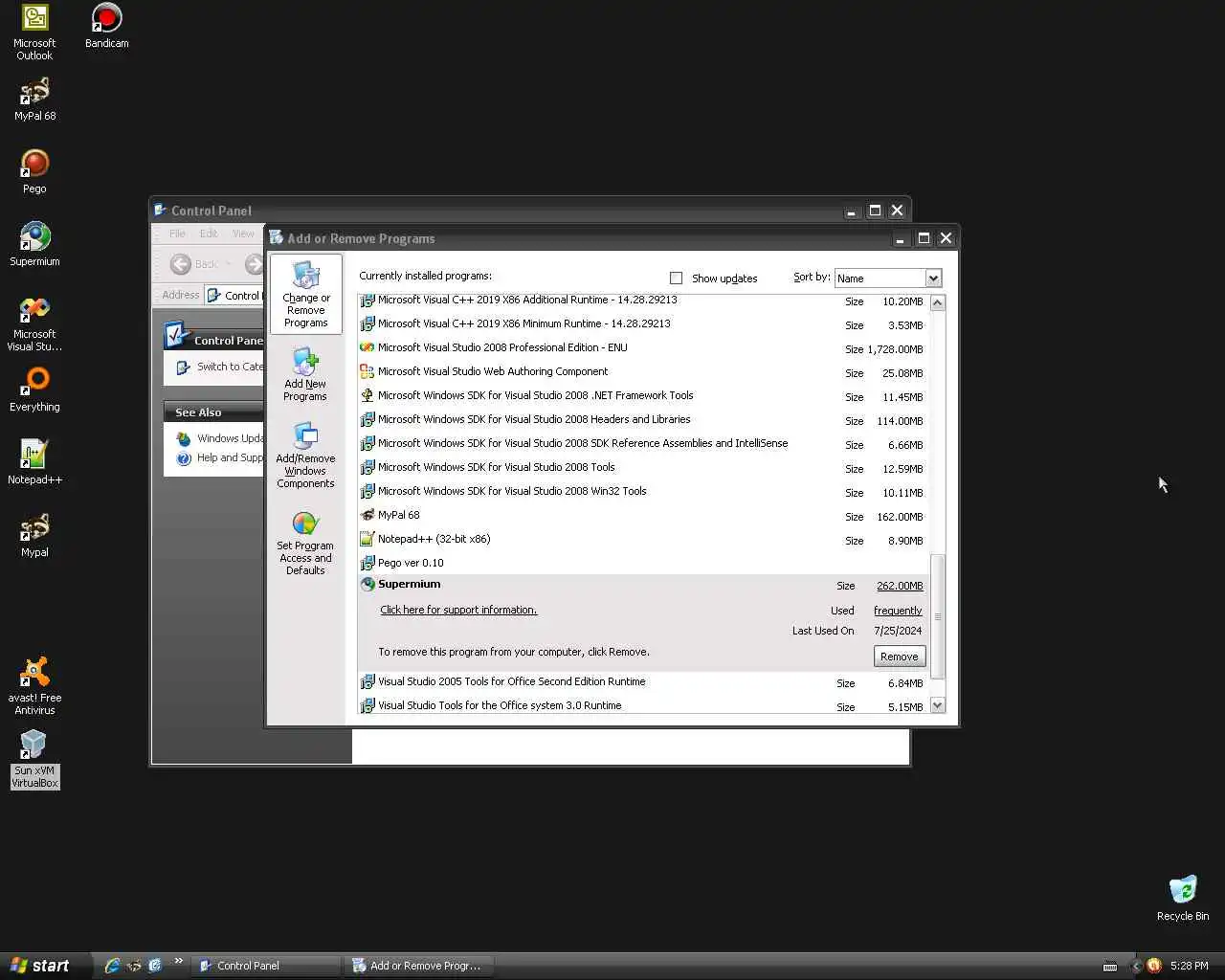1225x980 pixels.
Task: Click Supermium size 262.00MB link
Action: 900,586
